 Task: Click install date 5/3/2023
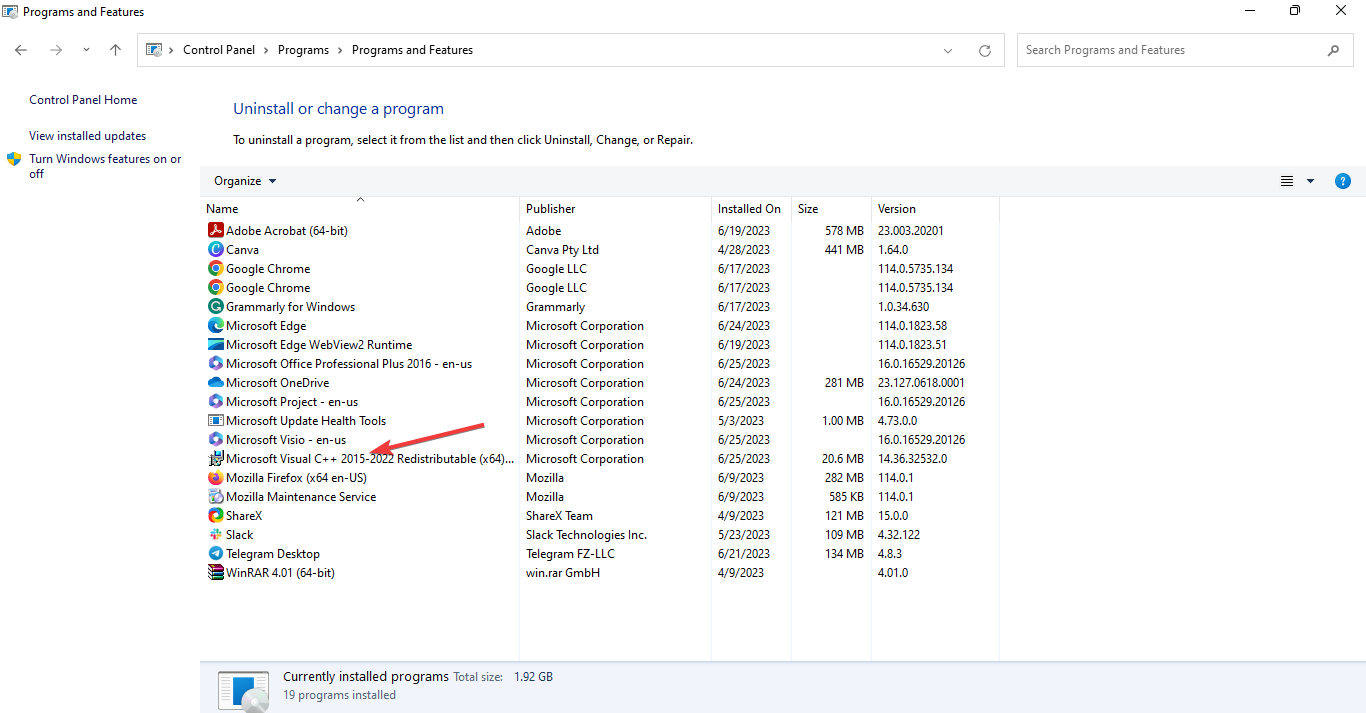pos(741,421)
